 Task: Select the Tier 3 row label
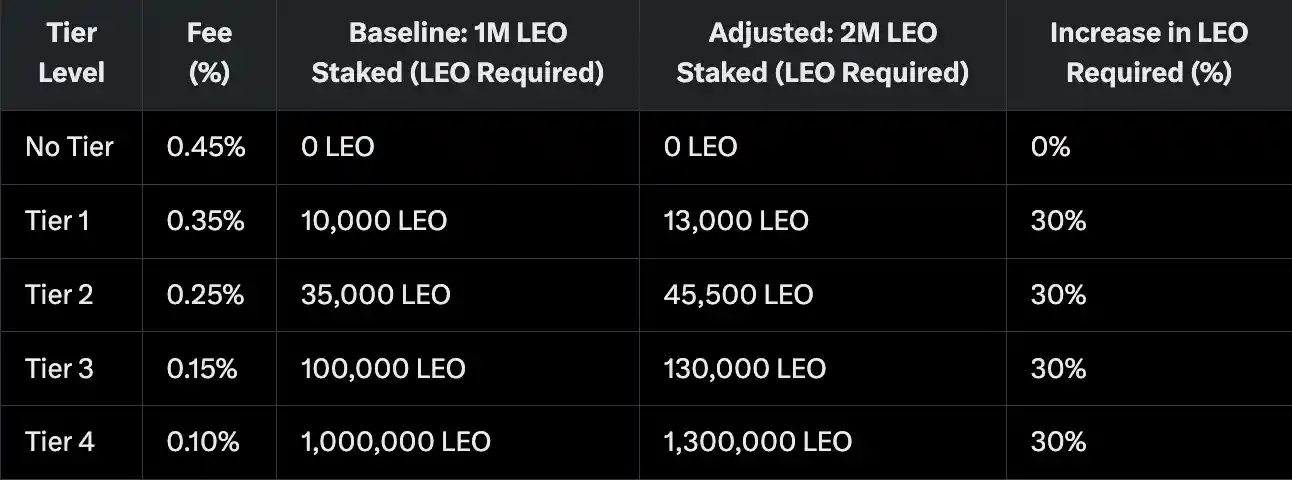(x=59, y=368)
